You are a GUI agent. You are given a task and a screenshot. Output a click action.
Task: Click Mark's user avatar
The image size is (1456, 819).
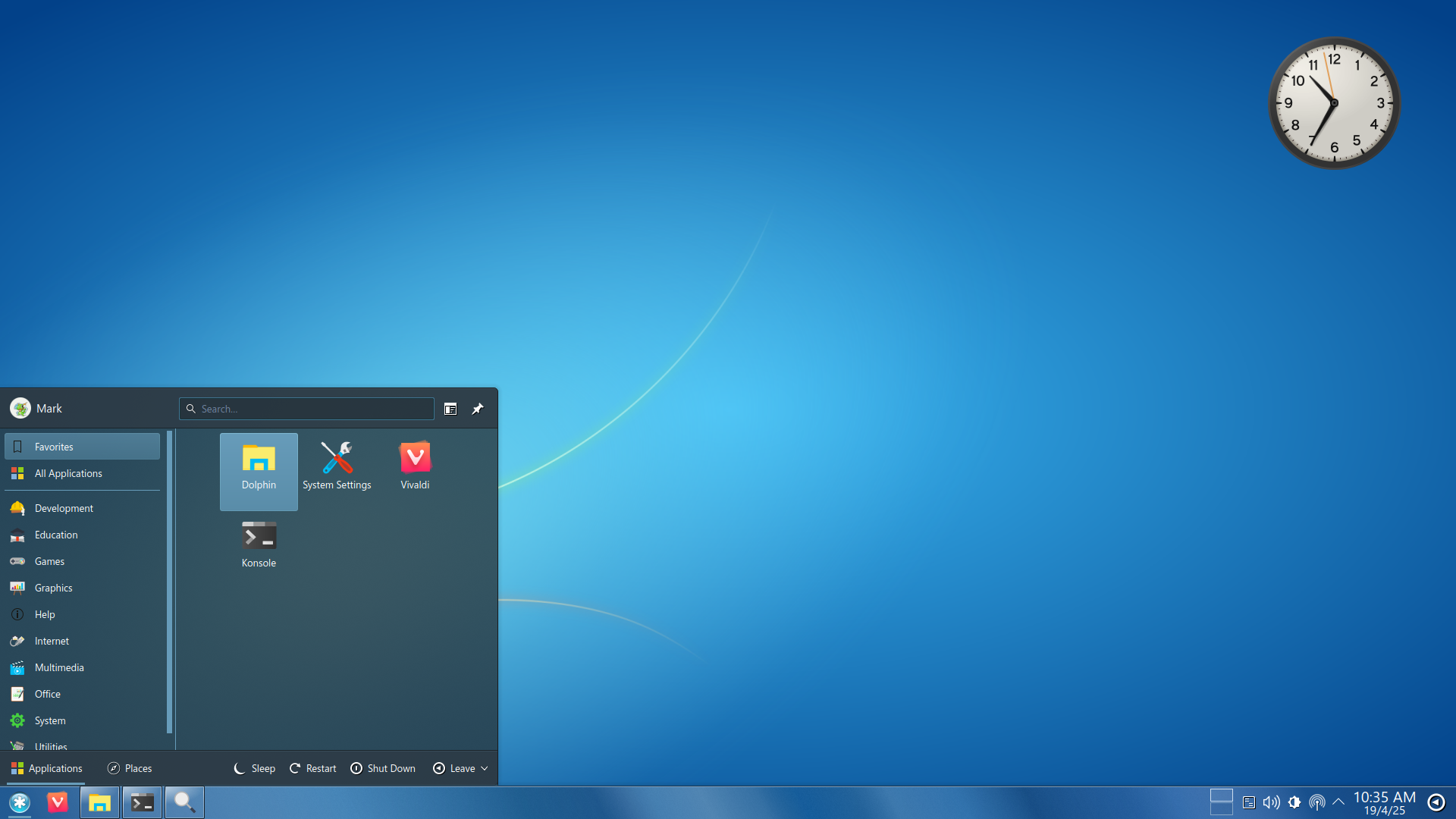20,408
